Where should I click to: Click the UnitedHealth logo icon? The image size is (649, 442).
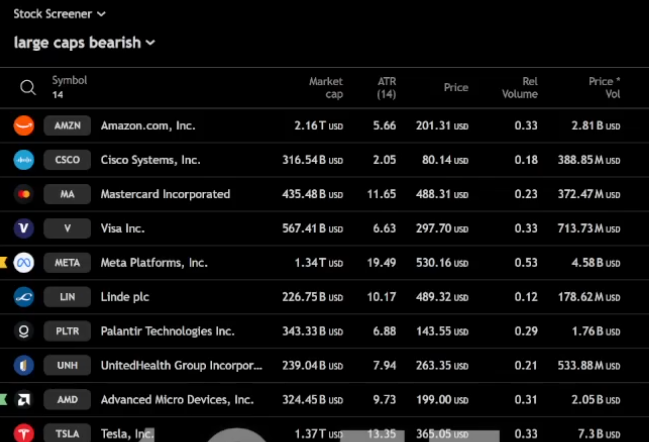[x=24, y=365]
